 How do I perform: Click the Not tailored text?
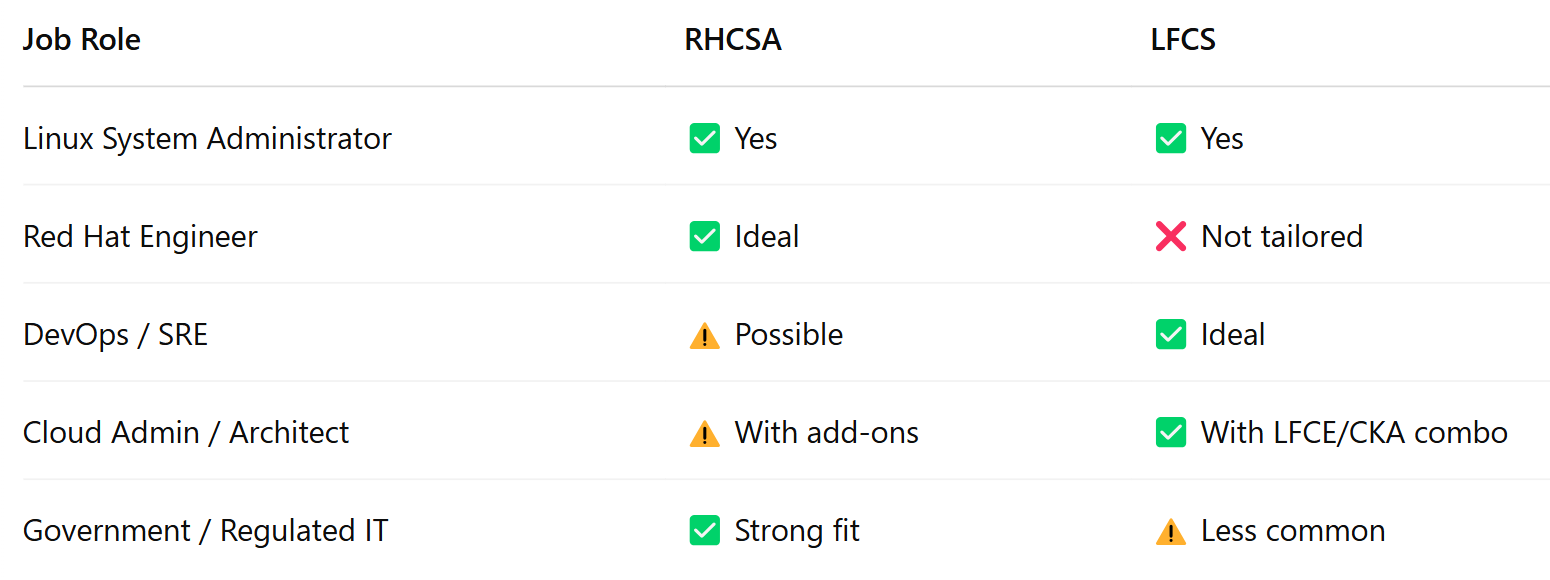1282,236
